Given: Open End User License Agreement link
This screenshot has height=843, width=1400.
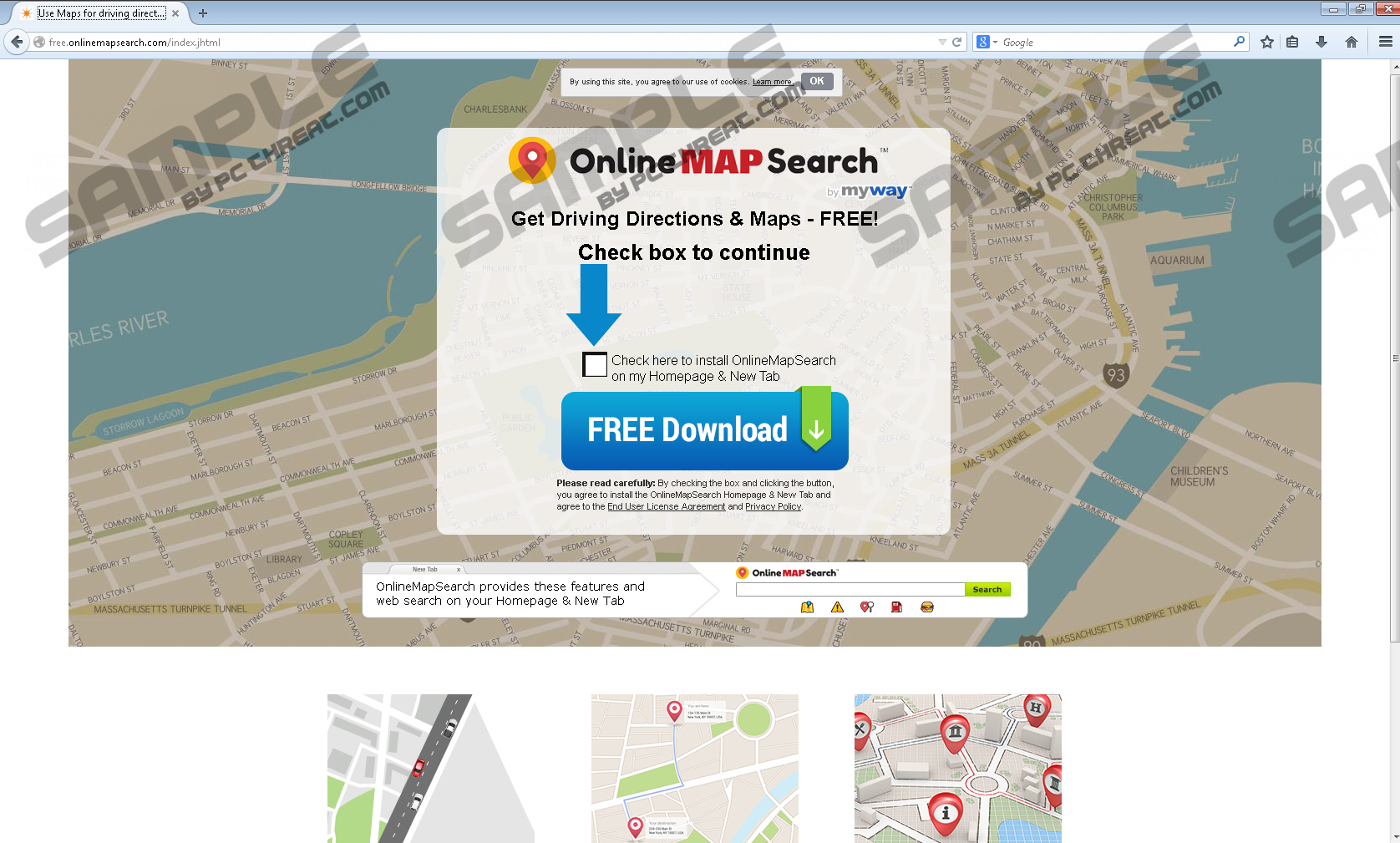Looking at the screenshot, I should (666, 506).
